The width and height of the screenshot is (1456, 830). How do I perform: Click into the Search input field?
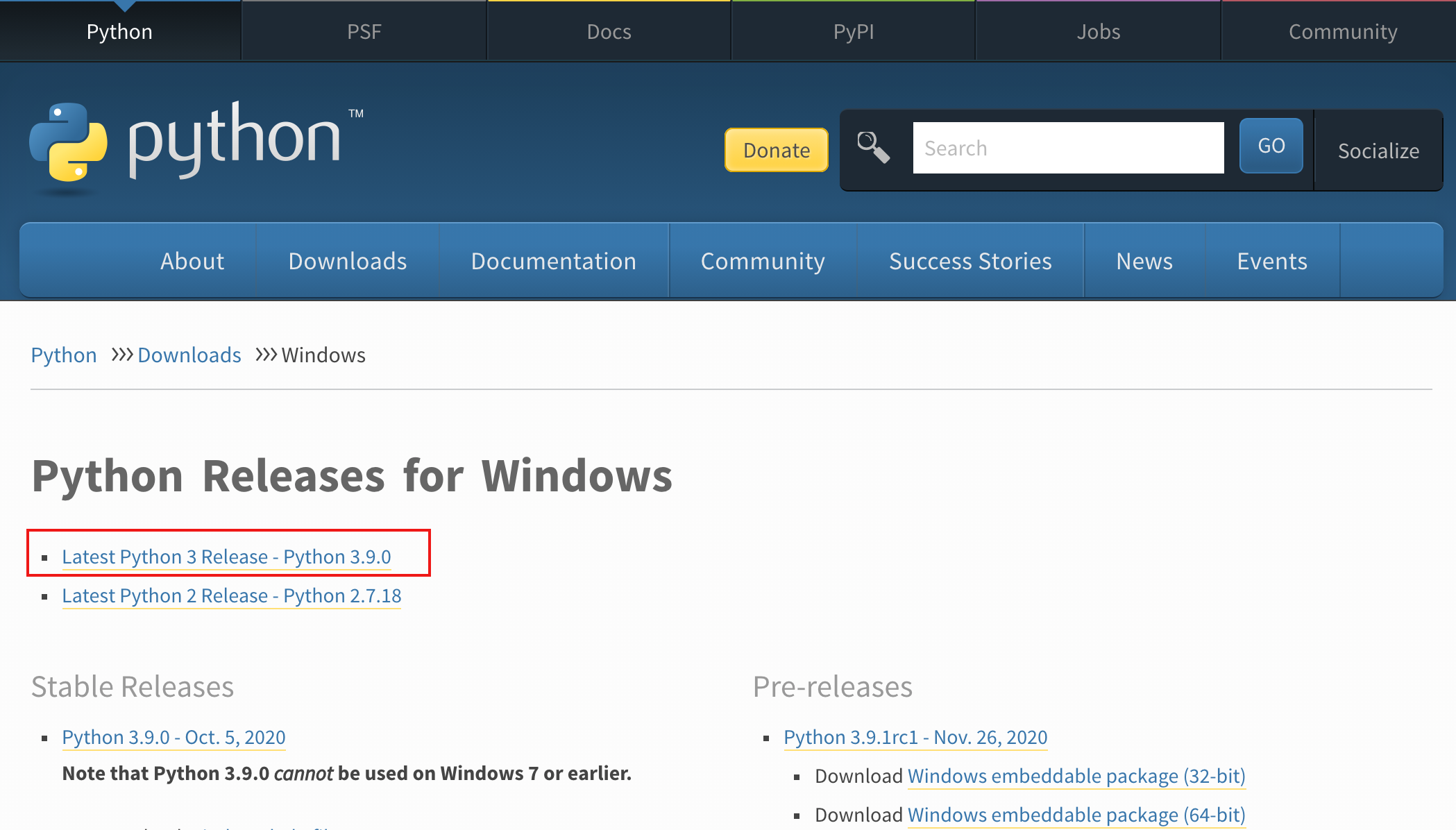(x=1067, y=147)
